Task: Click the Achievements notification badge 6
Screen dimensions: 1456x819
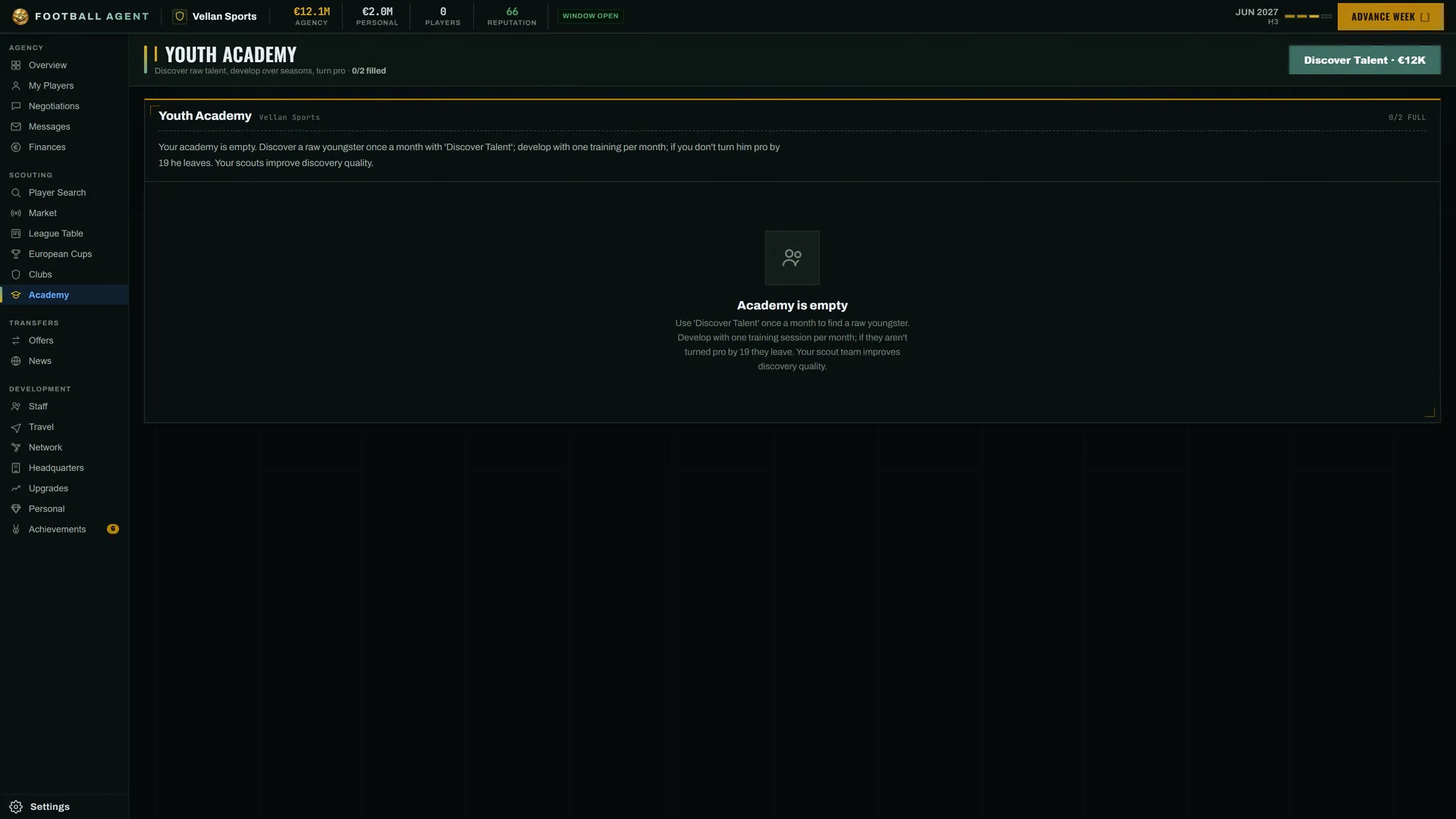Action: [x=113, y=529]
